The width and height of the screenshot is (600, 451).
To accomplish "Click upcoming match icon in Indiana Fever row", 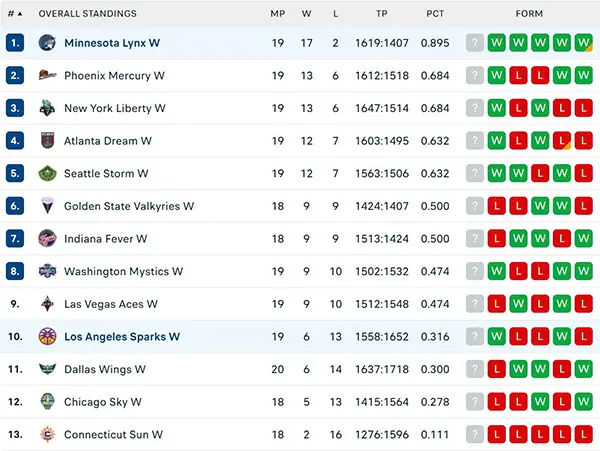I will click(x=475, y=238).
